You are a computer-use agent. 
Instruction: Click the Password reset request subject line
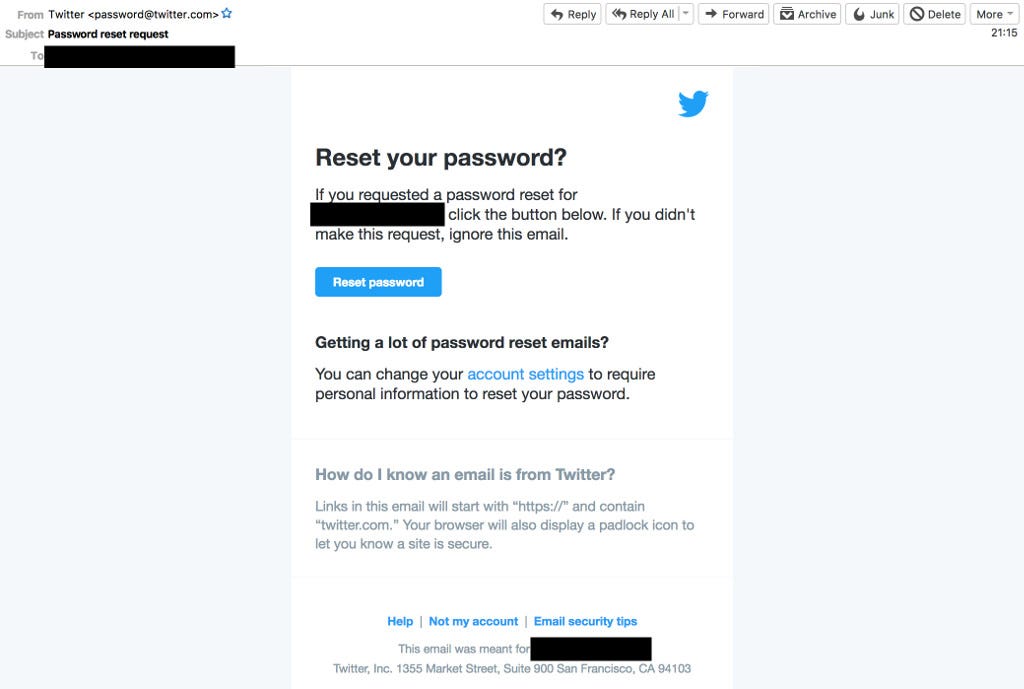point(108,34)
